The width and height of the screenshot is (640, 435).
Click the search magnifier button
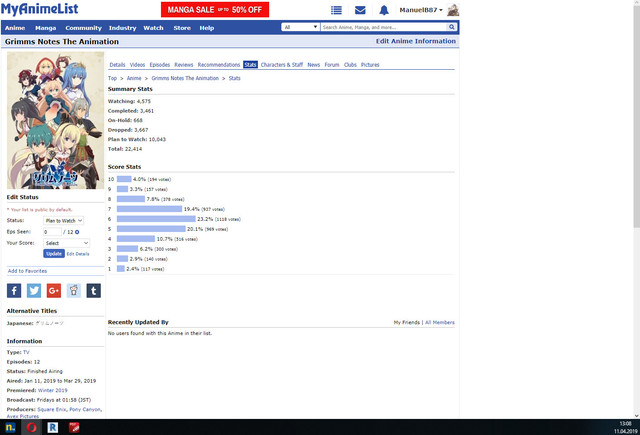451,27
